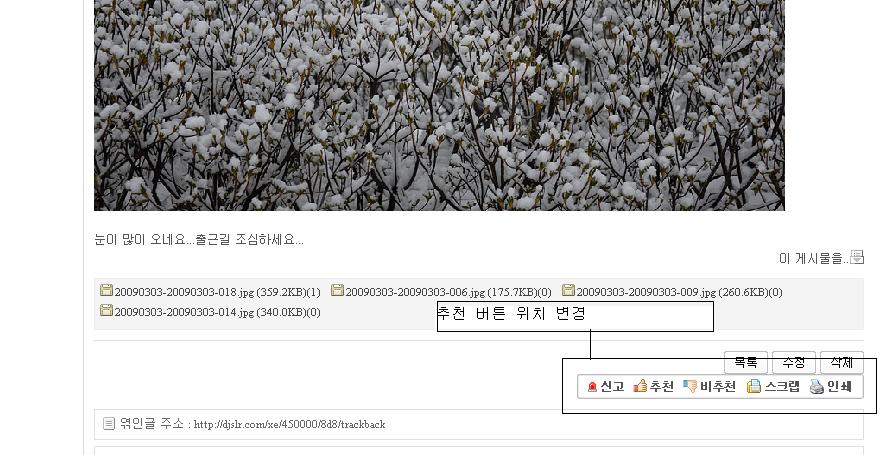Viewport: 896px width, 455px height.
Task: Download the 20090303-20090303-006.jpg attachment
Action: point(448,292)
